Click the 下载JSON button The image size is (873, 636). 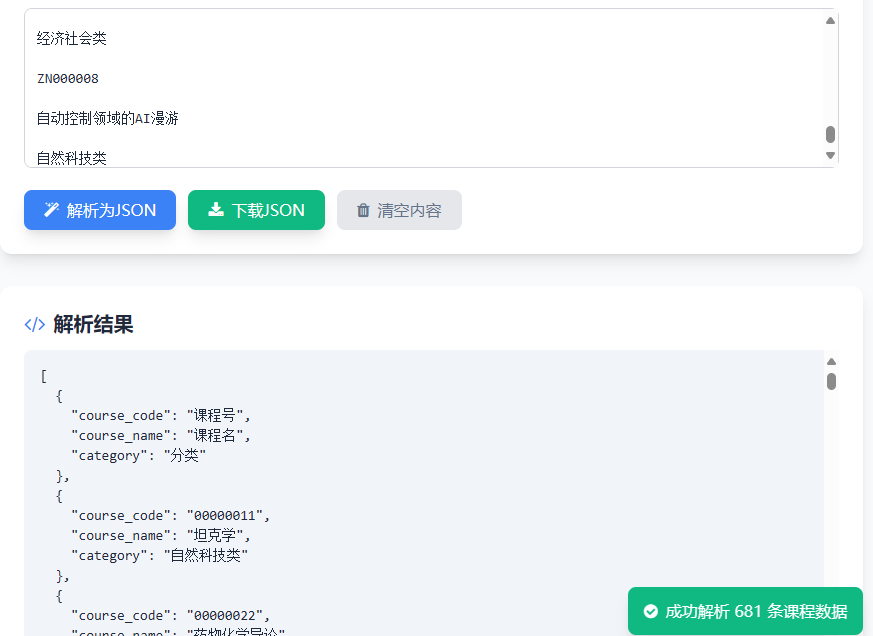256,210
